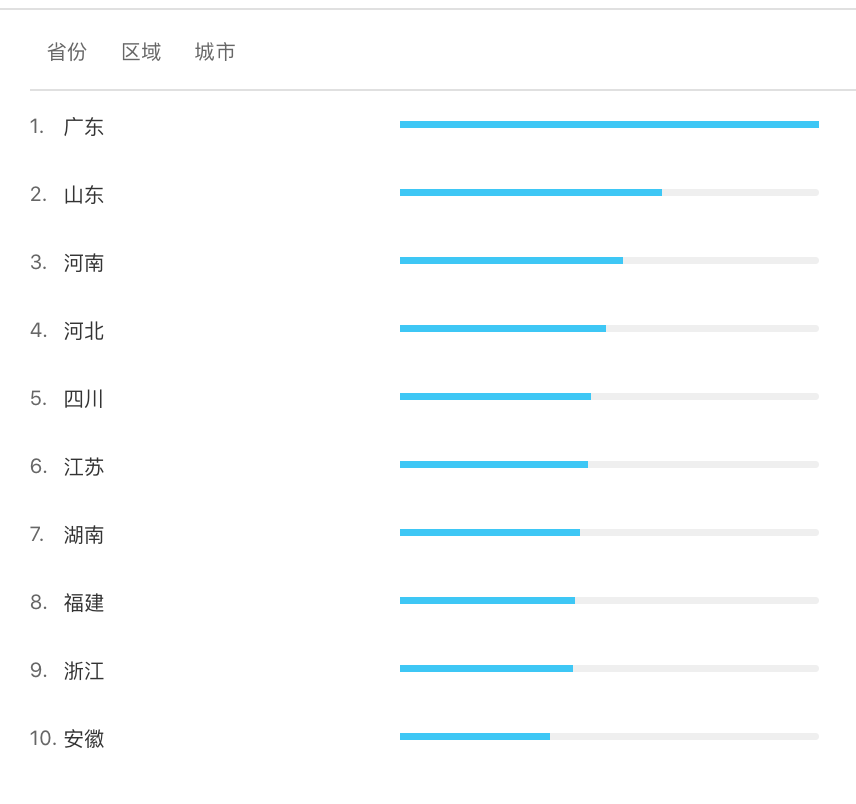Select the 广东 province entry

[84, 127]
